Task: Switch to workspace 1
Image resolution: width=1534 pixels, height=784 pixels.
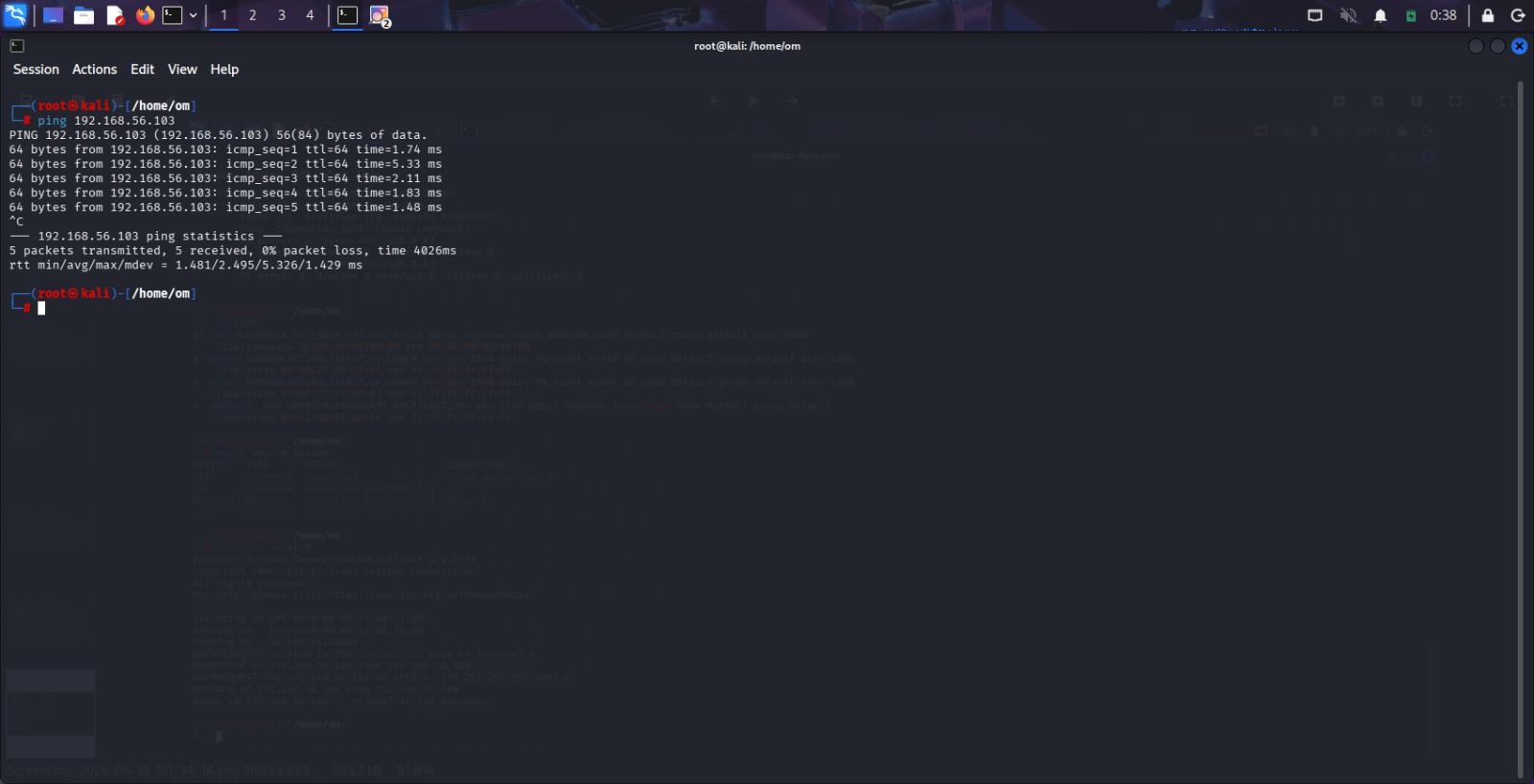Action: coord(223,15)
